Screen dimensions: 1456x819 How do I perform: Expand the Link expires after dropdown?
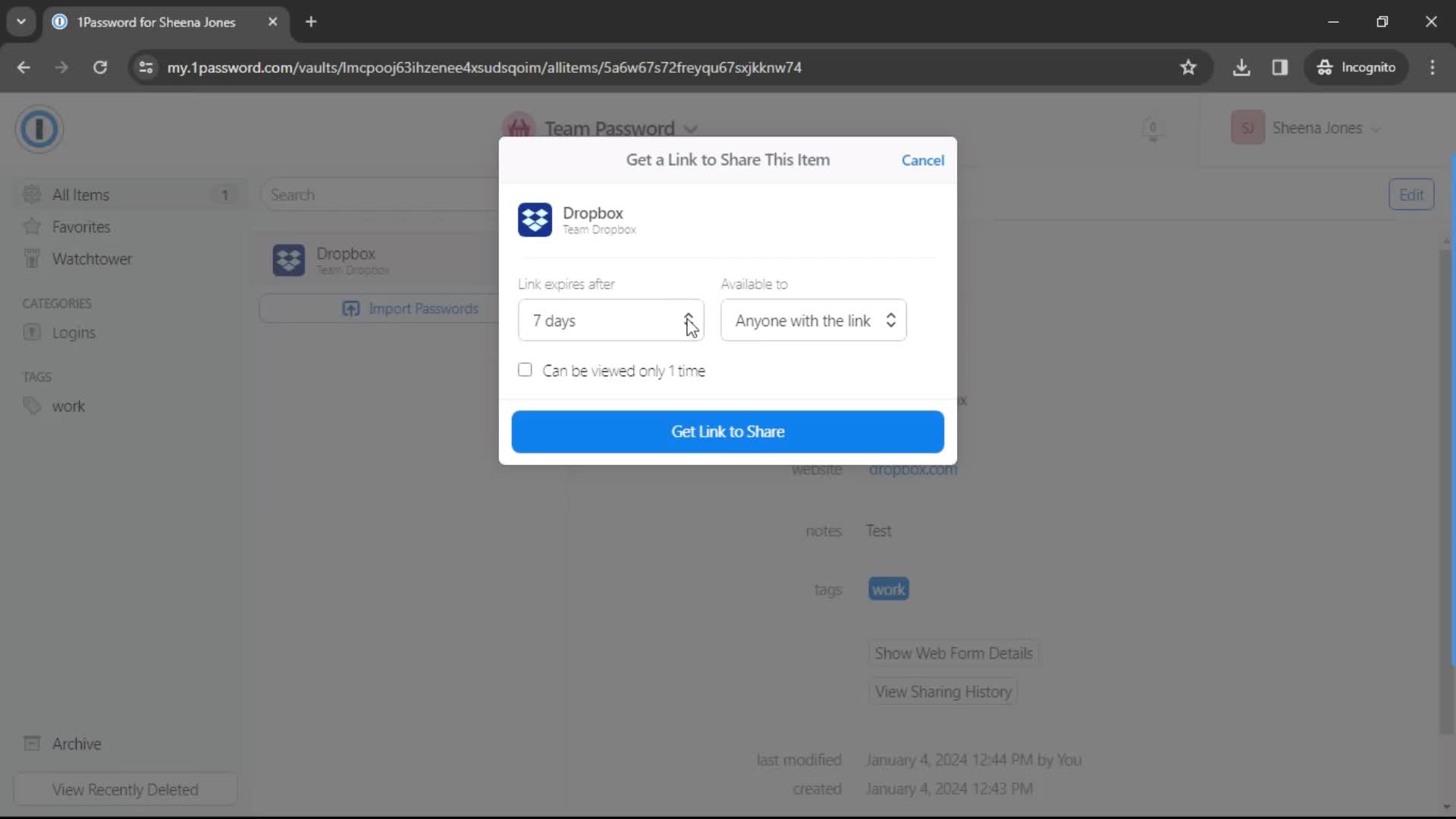pos(690,321)
